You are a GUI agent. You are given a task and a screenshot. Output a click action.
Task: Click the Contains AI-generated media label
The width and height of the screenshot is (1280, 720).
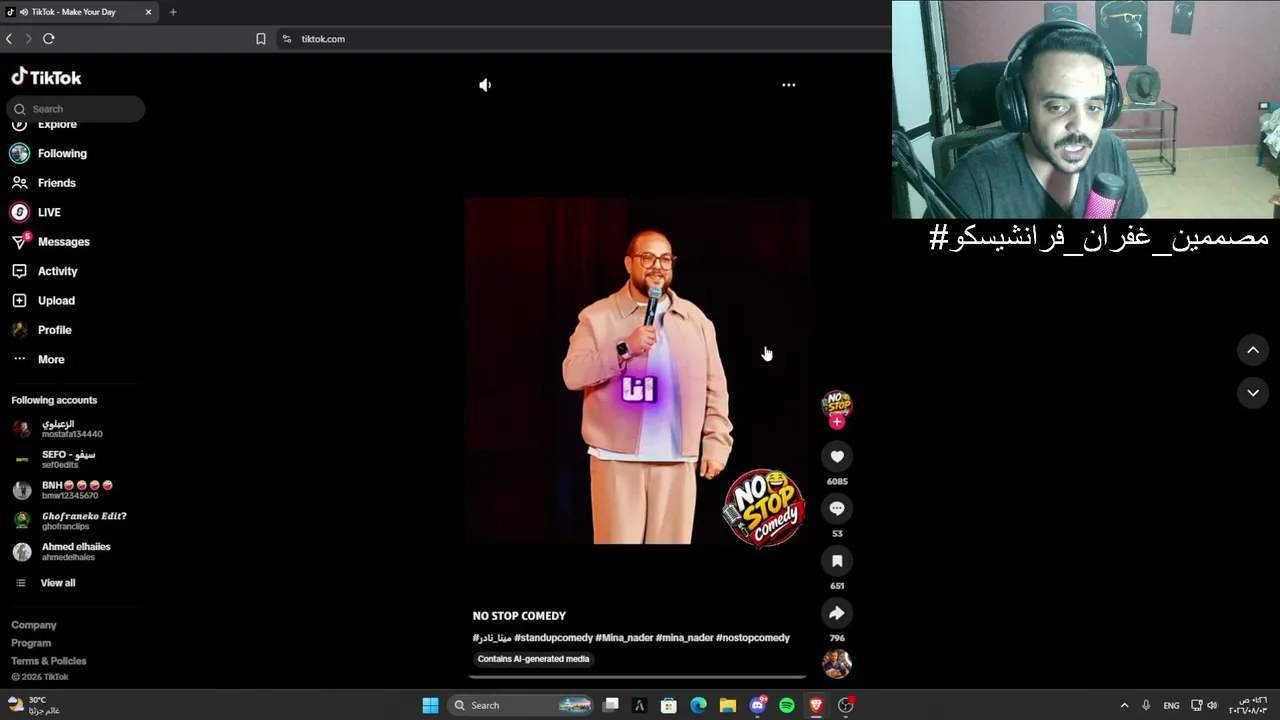point(533,659)
